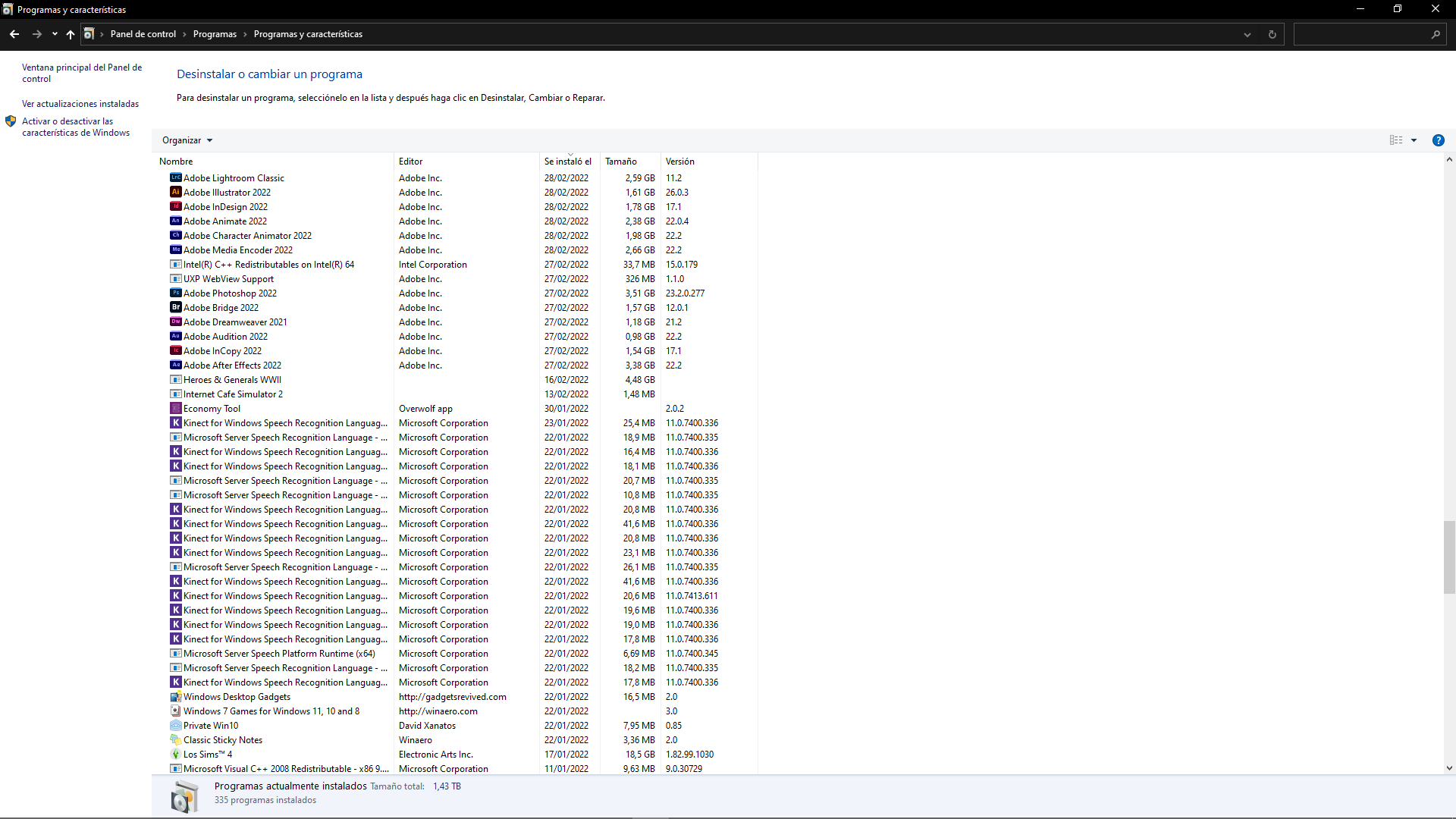Click the http://gadgetsrevived.com editor cell
The image size is (1456, 819).
pos(453,697)
